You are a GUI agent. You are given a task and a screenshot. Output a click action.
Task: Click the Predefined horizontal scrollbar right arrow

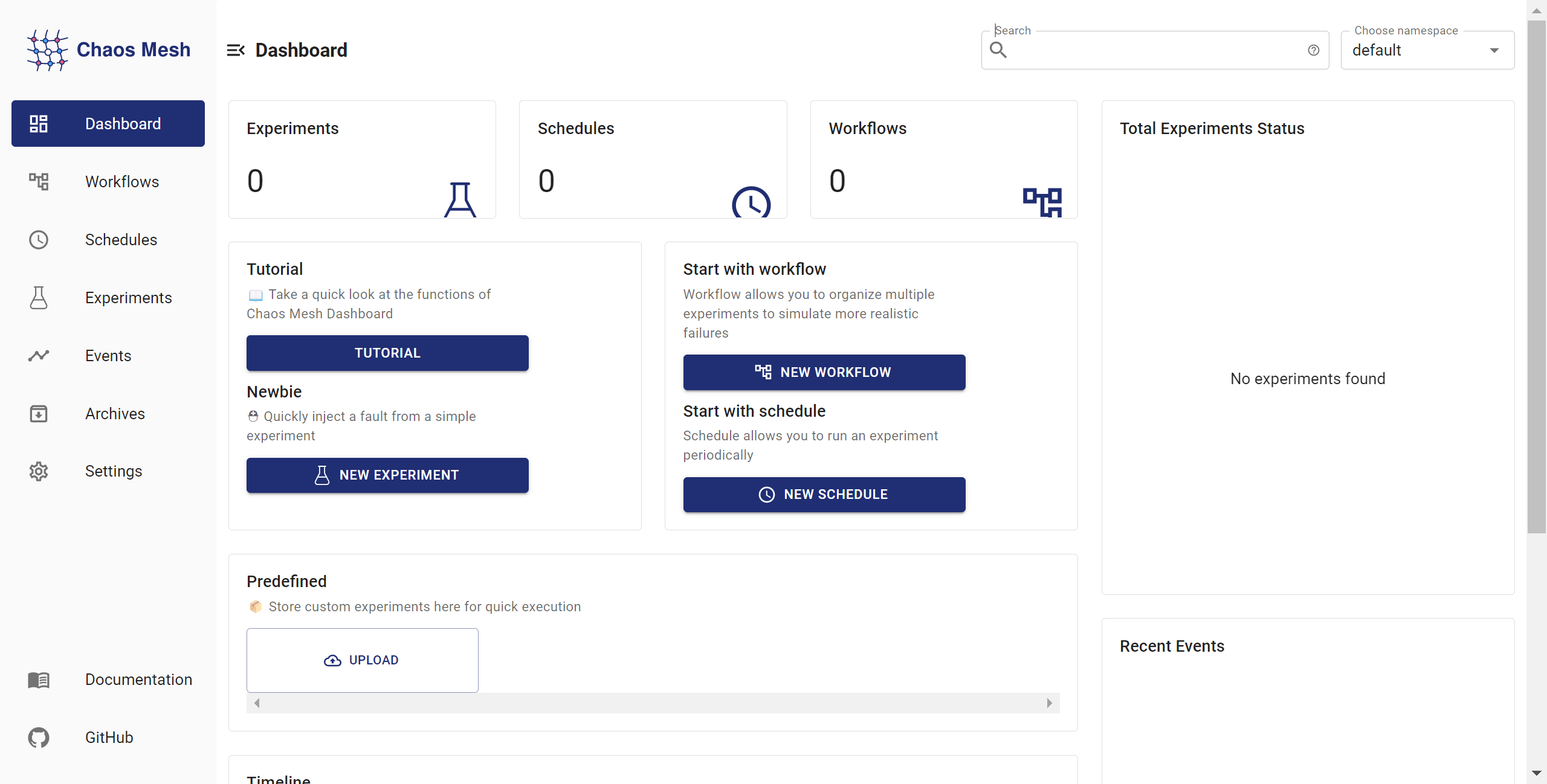click(x=1049, y=703)
